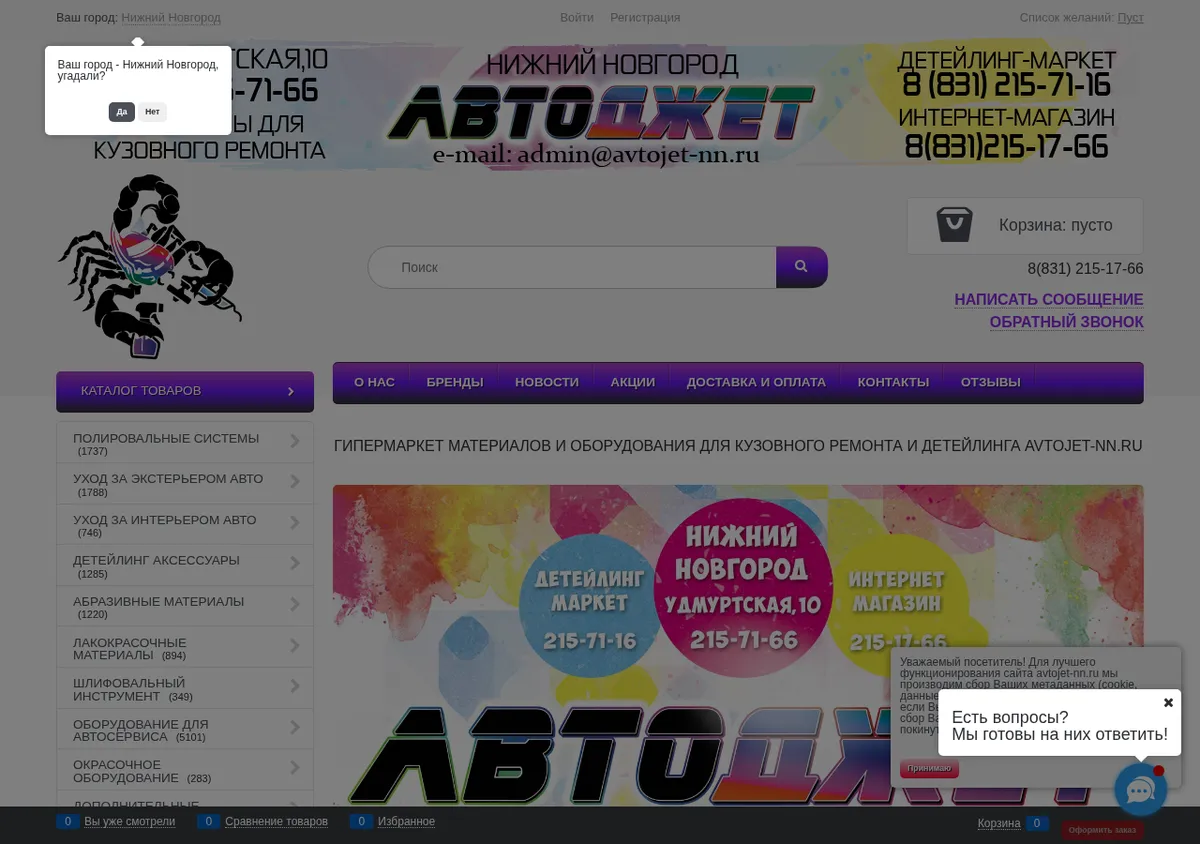Open the shopping cart bag icon
Image resolution: width=1200 pixels, height=844 pixels.
tap(954, 225)
